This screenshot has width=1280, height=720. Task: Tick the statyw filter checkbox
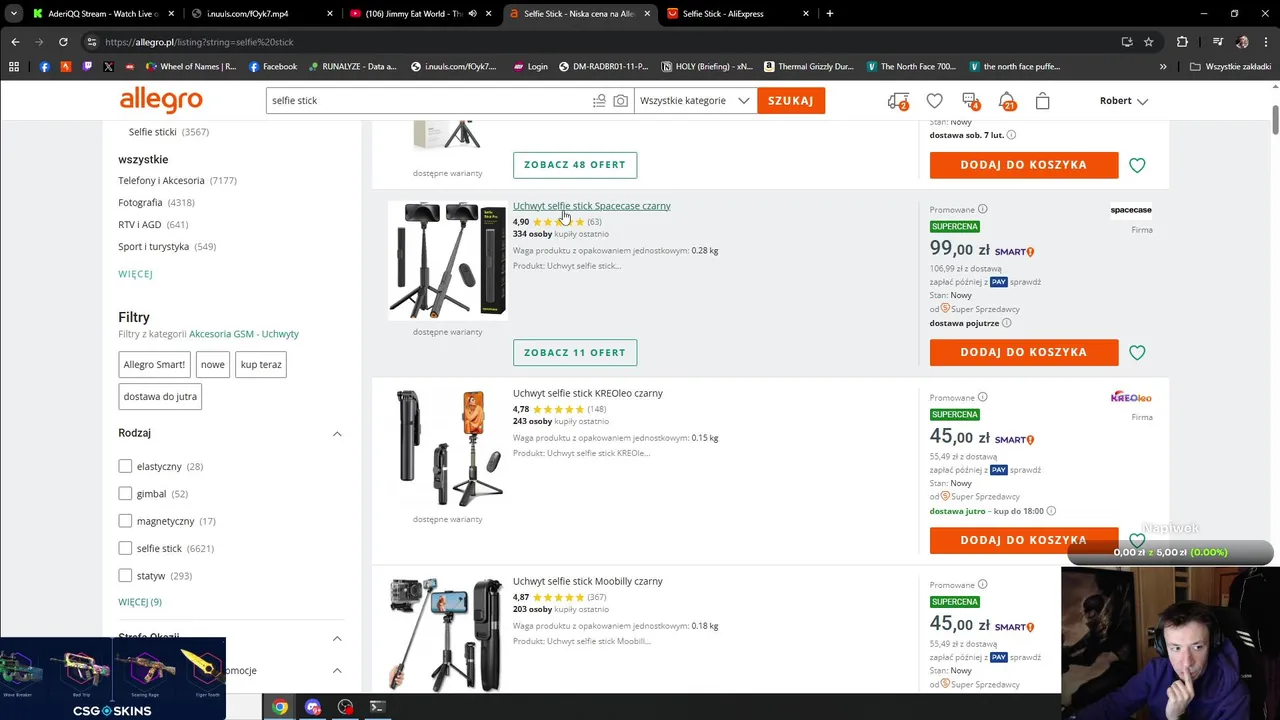[x=125, y=576]
